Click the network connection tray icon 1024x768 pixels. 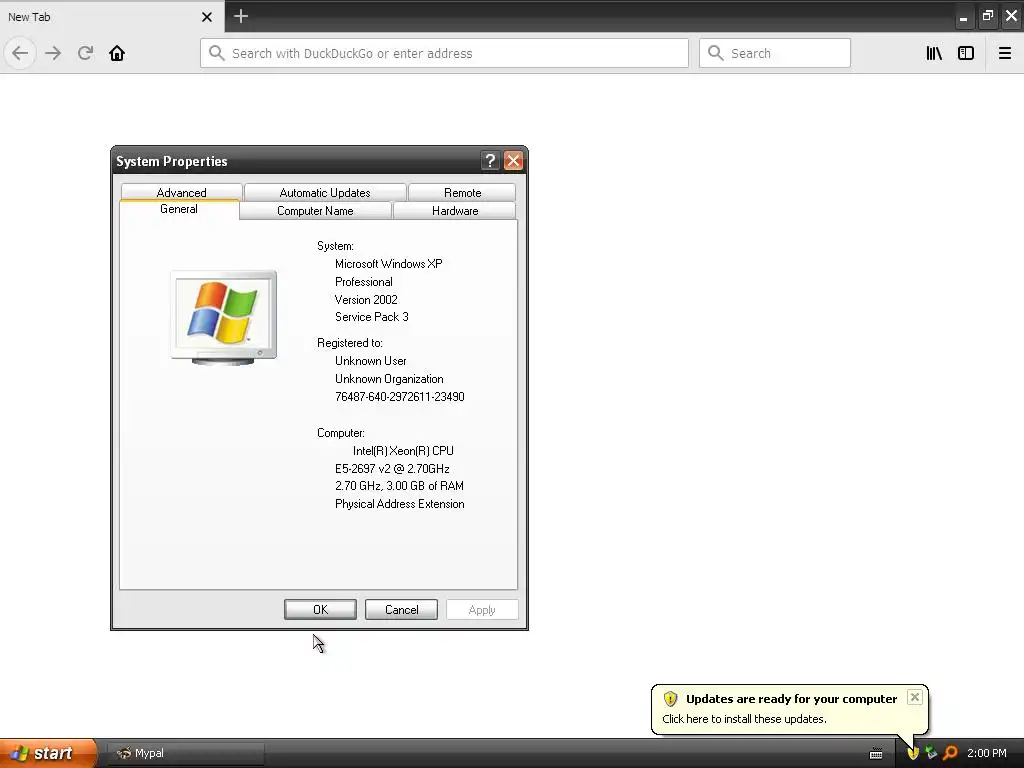tap(931, 753)
